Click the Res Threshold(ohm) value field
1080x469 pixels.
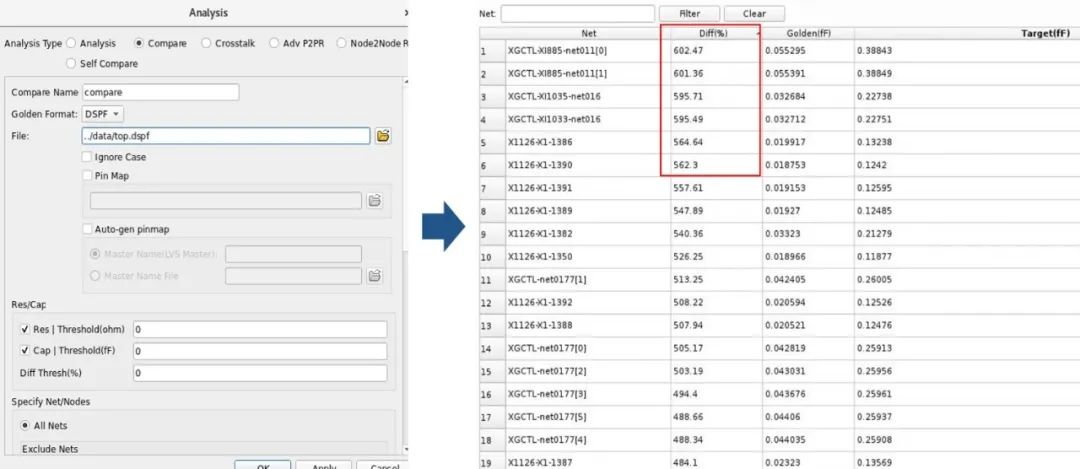coord(260,329)
